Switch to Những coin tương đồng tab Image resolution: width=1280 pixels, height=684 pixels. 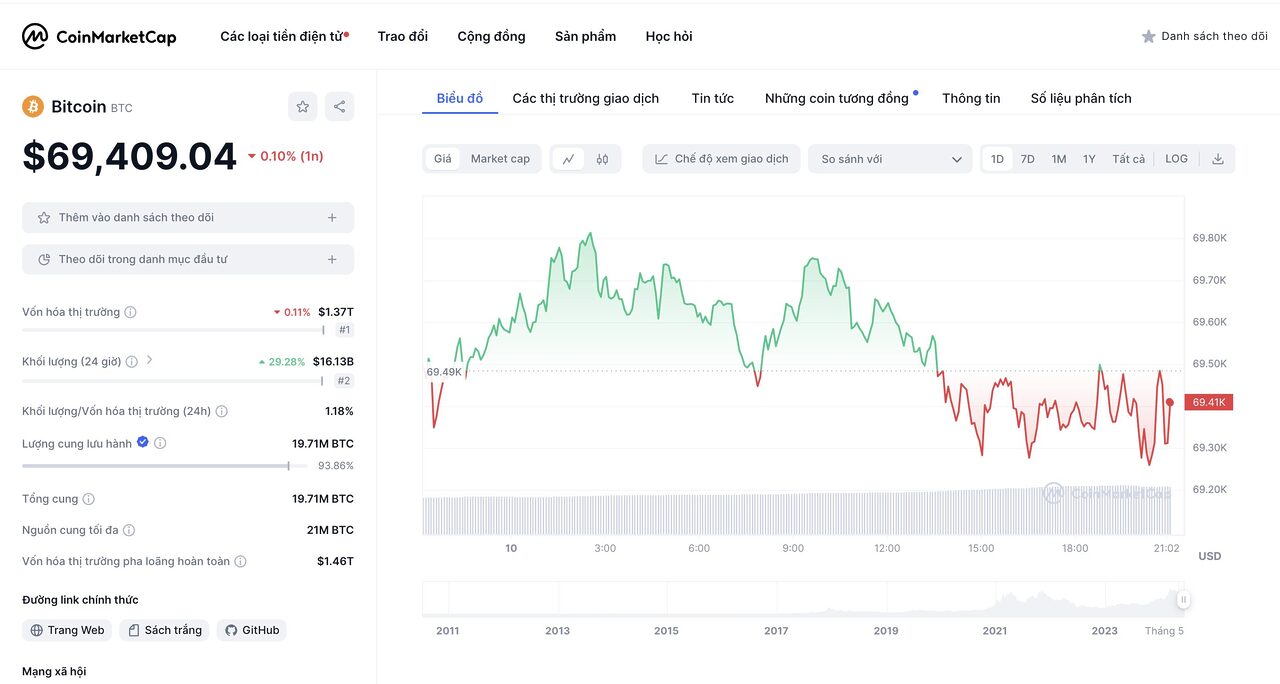click(837, 98)
